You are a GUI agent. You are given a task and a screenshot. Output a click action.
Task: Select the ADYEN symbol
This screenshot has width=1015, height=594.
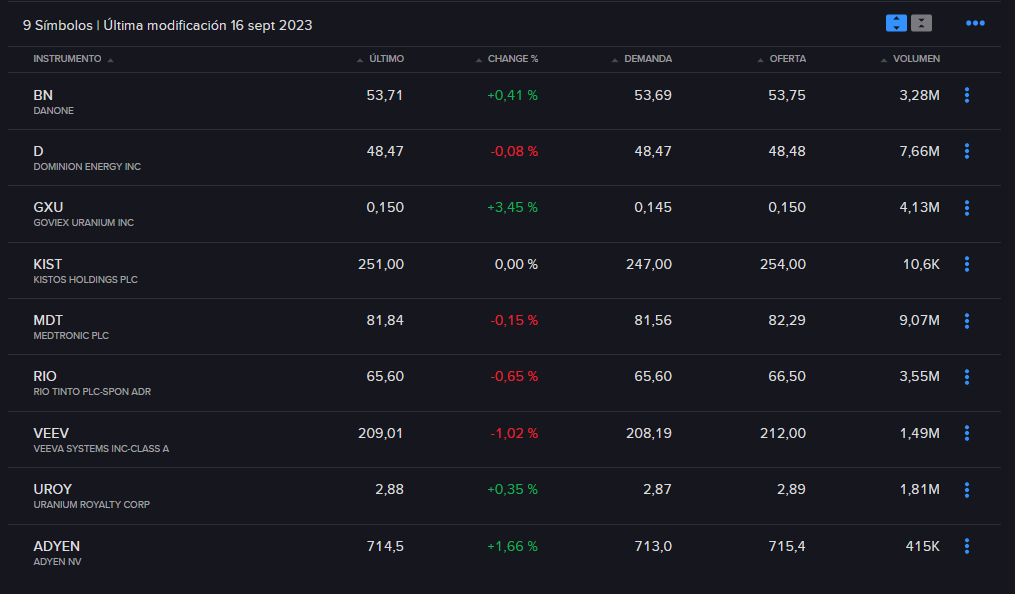coord(56,546)
